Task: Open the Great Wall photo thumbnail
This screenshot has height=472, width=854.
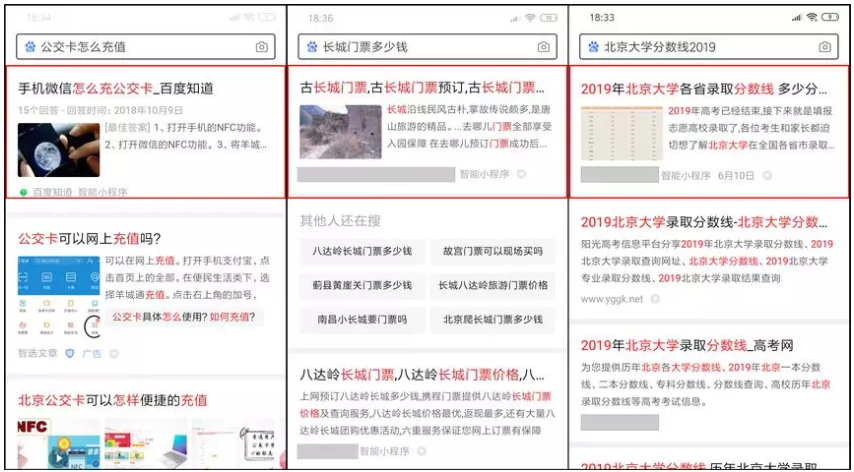Action: (x=340, y=132)
